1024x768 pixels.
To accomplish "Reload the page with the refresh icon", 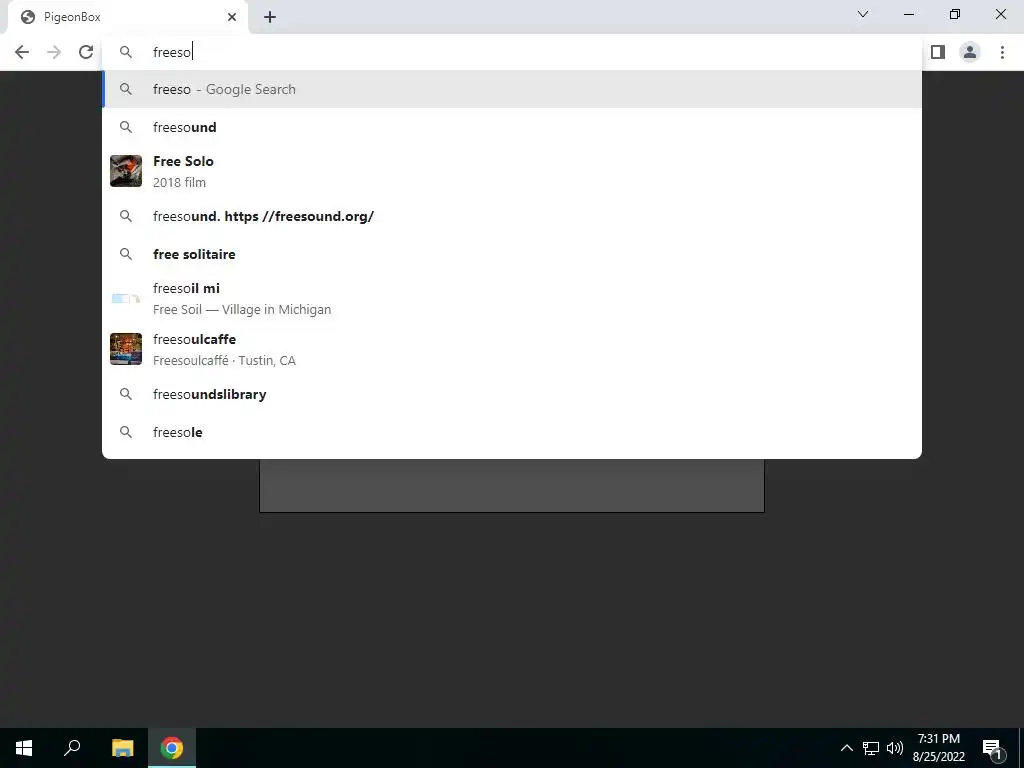I will click(86, 52).
